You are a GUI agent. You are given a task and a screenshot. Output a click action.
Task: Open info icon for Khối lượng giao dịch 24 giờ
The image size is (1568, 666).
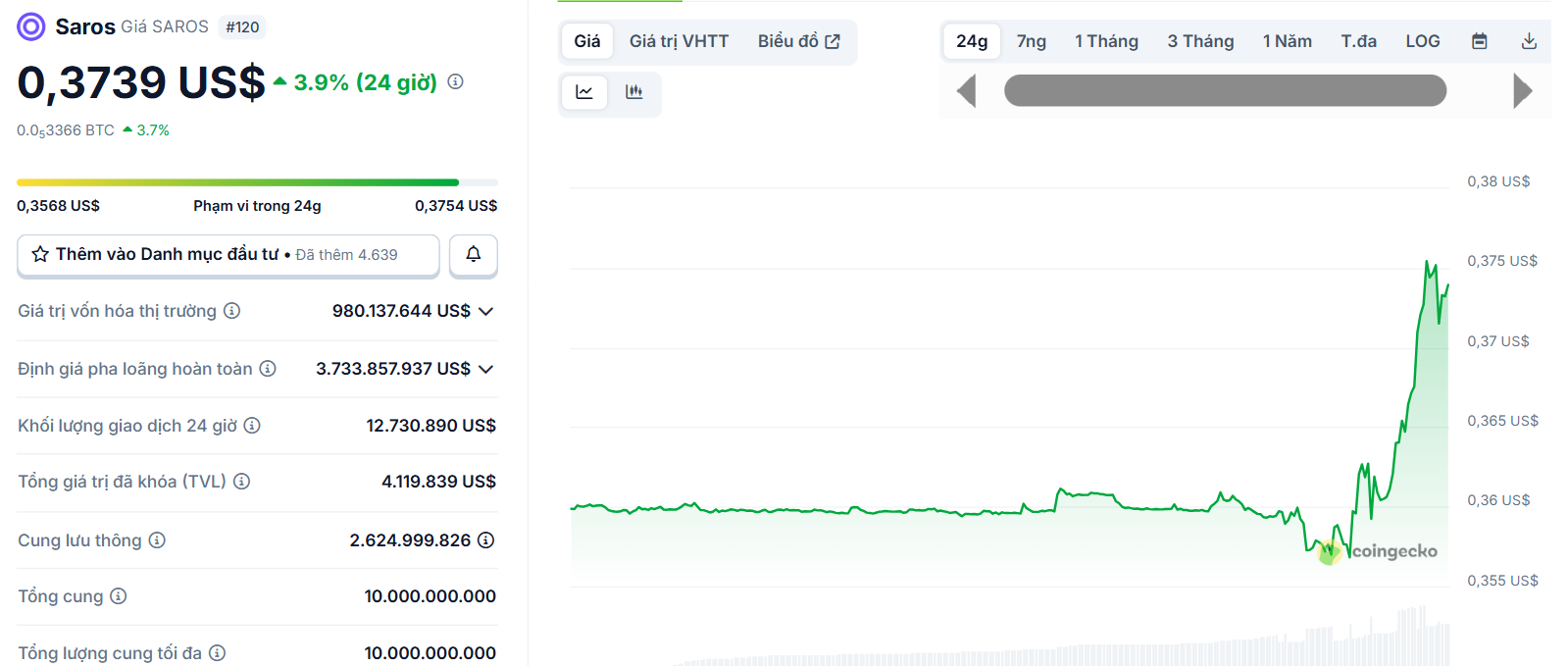(x=252, y=426)
